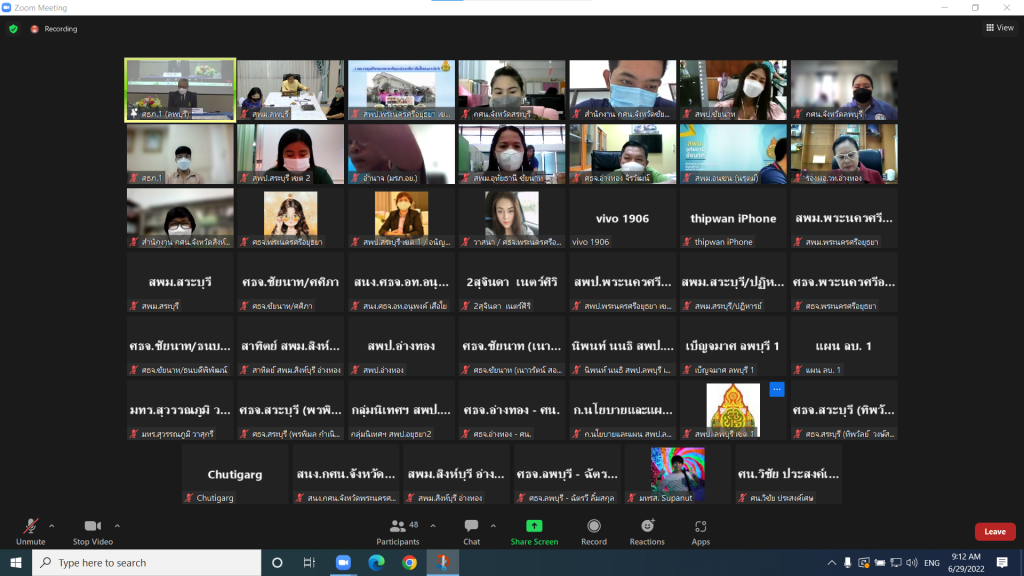Open the Participants panel
The width and height of the screenshot is (1024, 576).
[x=398, y=532]
